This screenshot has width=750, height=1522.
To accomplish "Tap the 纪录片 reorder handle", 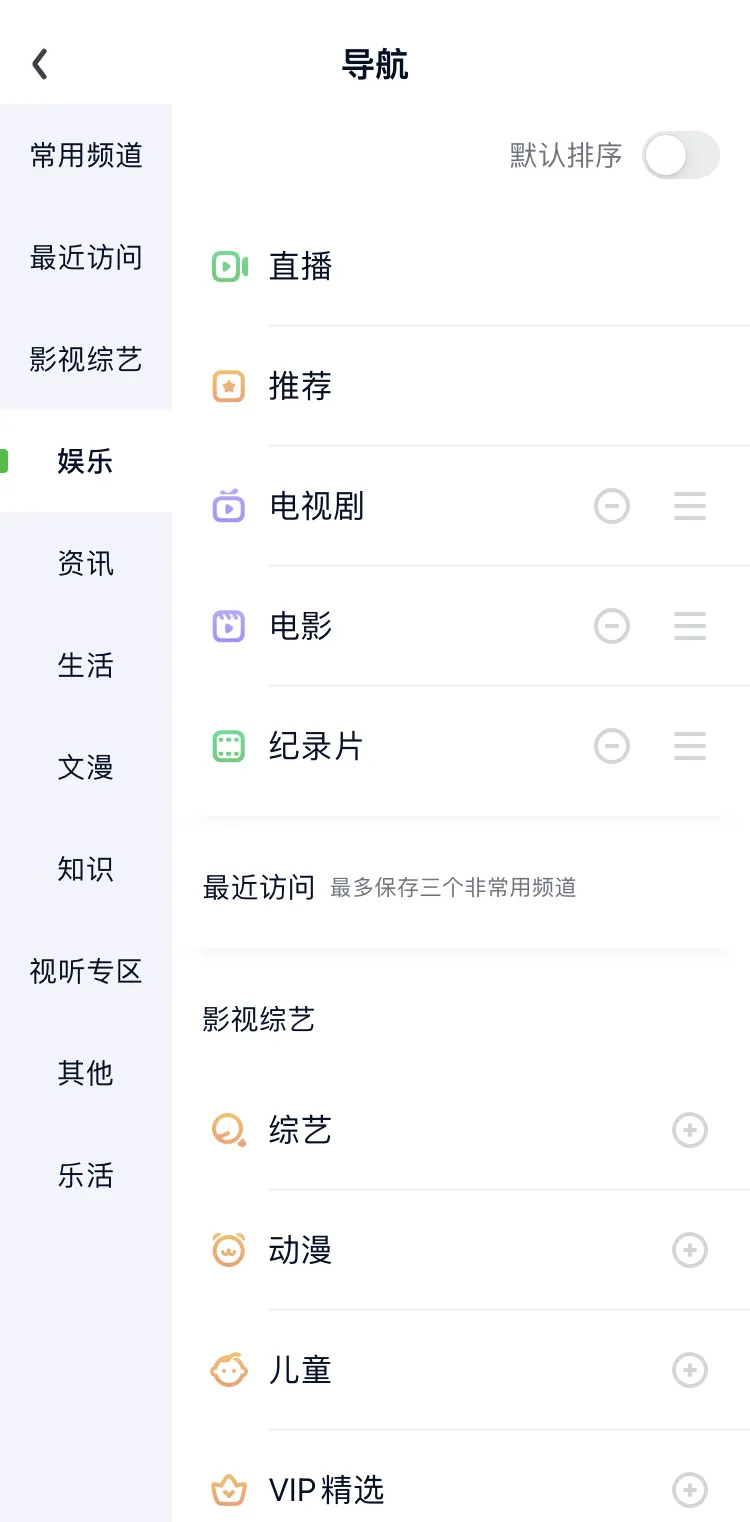I will (x=689, y=746).
